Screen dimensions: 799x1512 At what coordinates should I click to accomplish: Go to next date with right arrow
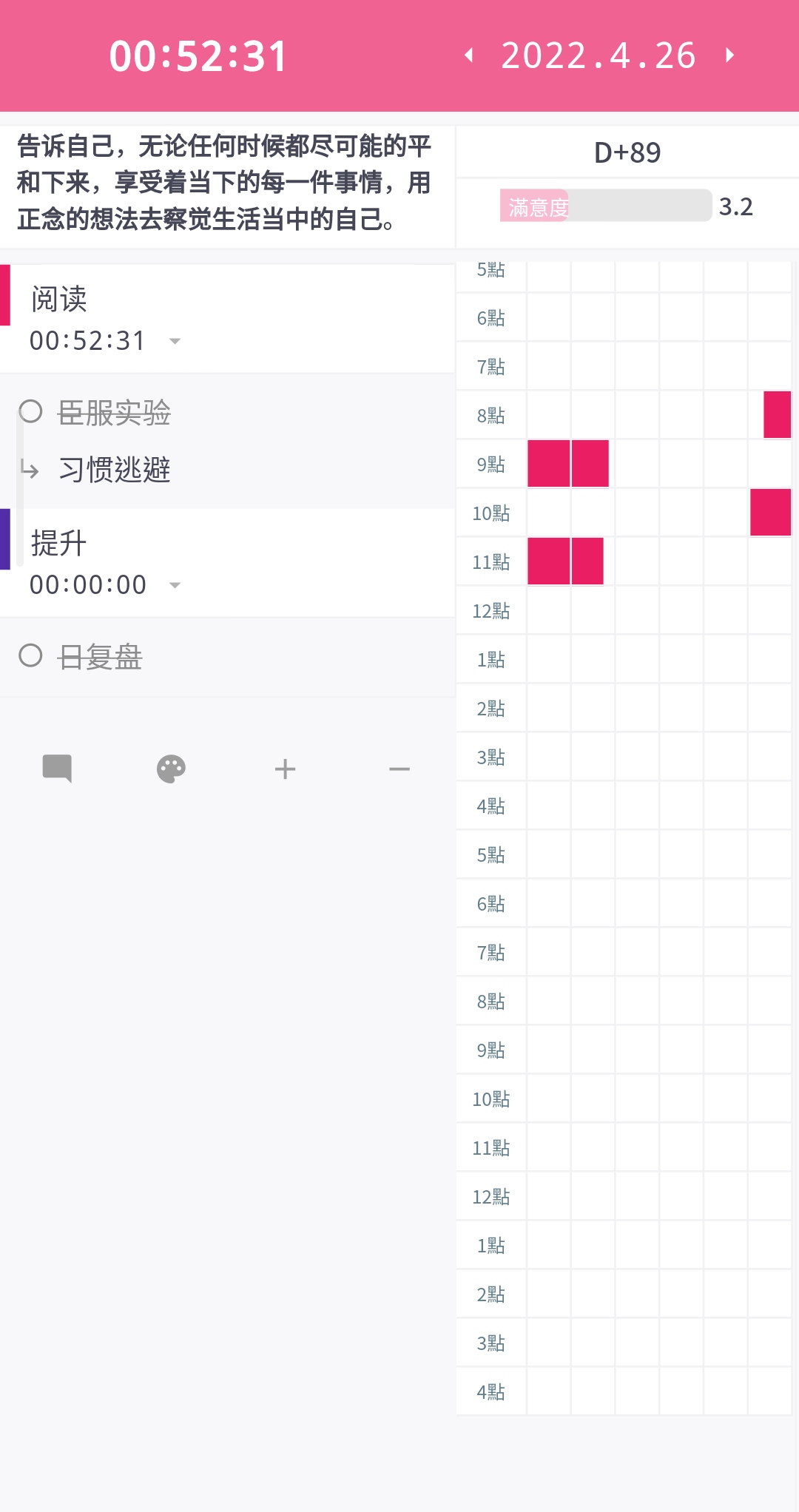tap(729, 55)
